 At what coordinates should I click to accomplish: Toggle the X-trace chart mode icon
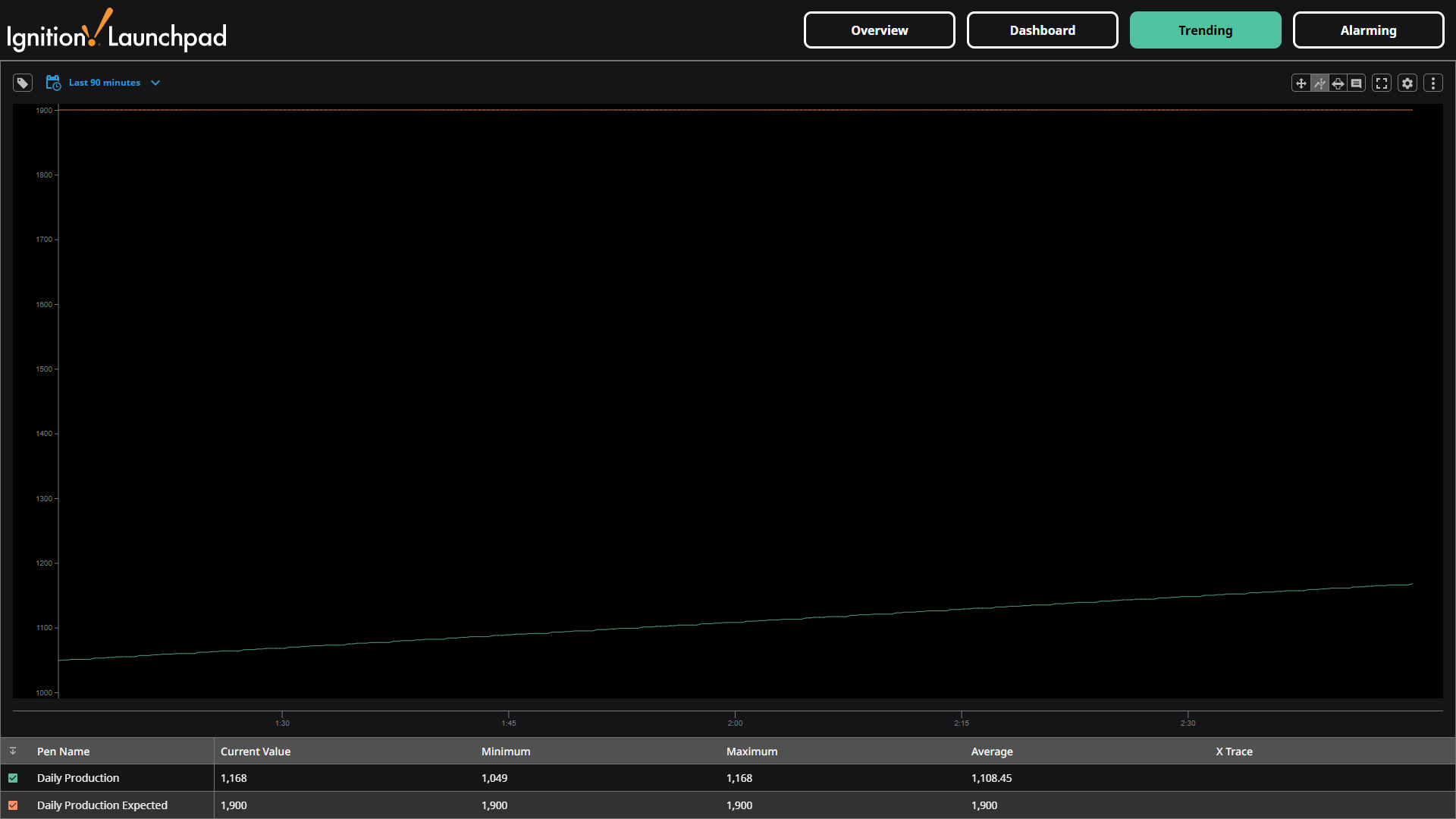click(1319, 83)
